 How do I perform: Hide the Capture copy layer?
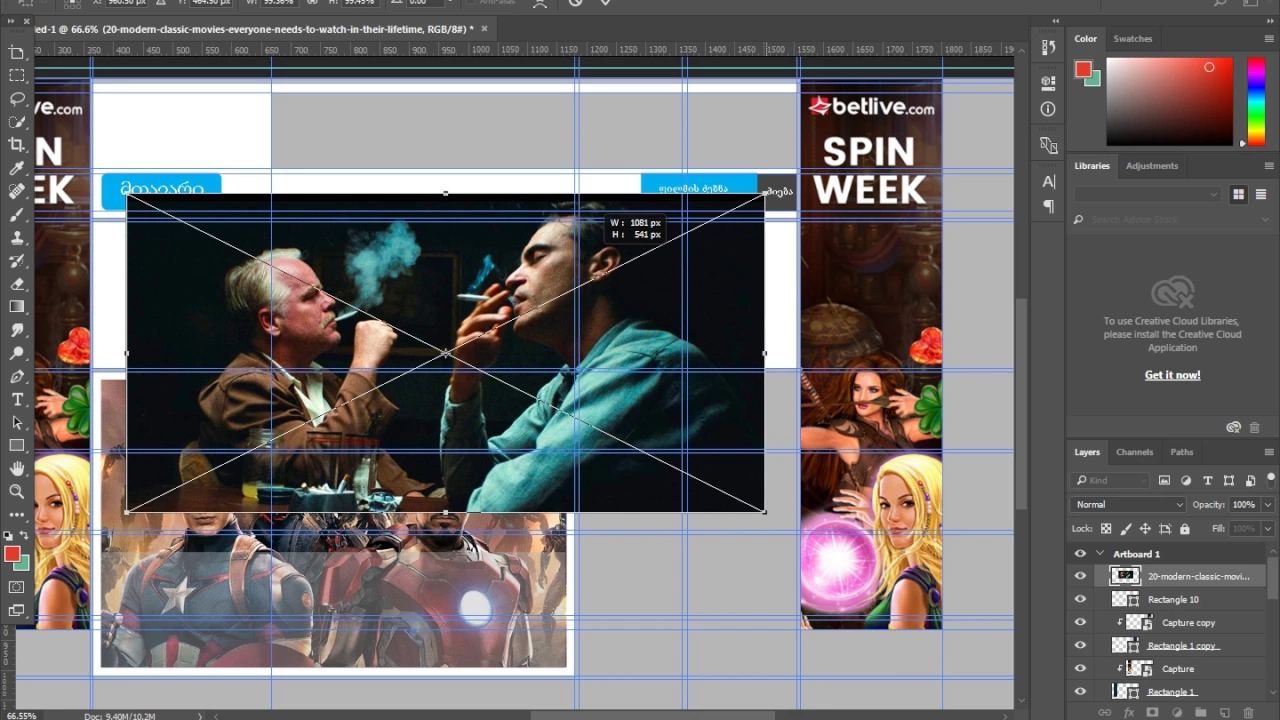coord(1080,622)
